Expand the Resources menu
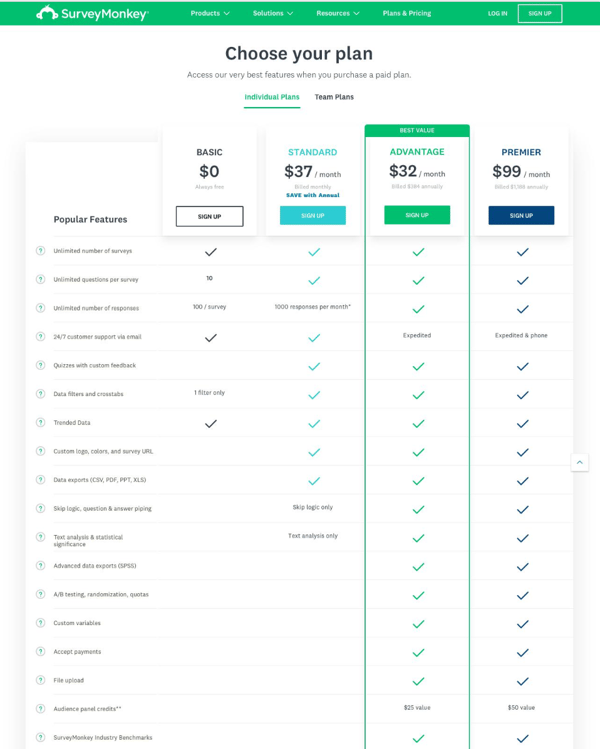Image resolution: width=600 pixels, height=749 pixels. click(x=337, y=13)
